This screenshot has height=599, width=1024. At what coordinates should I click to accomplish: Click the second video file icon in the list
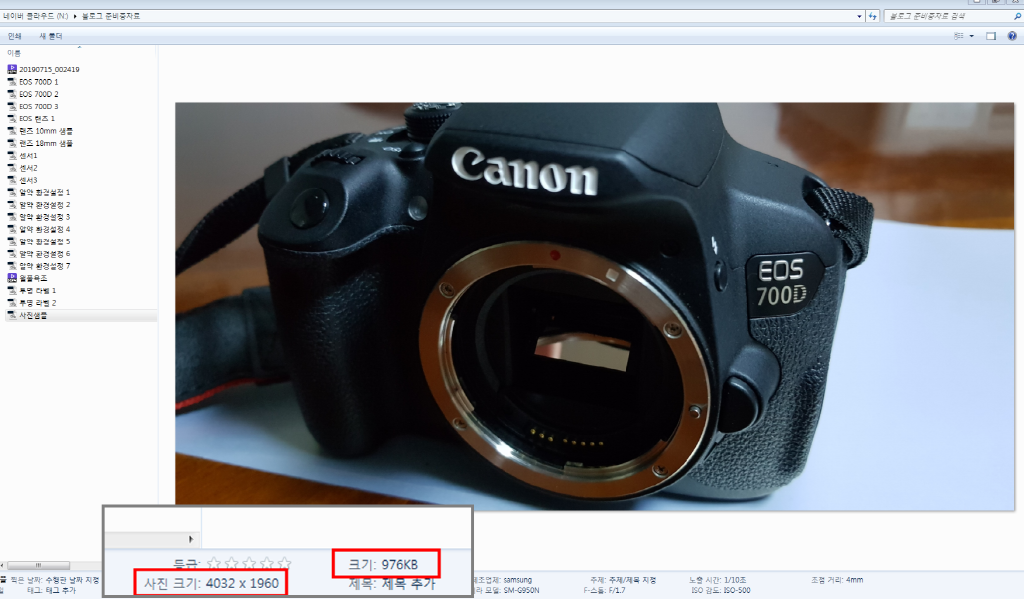tap(12, 278)
